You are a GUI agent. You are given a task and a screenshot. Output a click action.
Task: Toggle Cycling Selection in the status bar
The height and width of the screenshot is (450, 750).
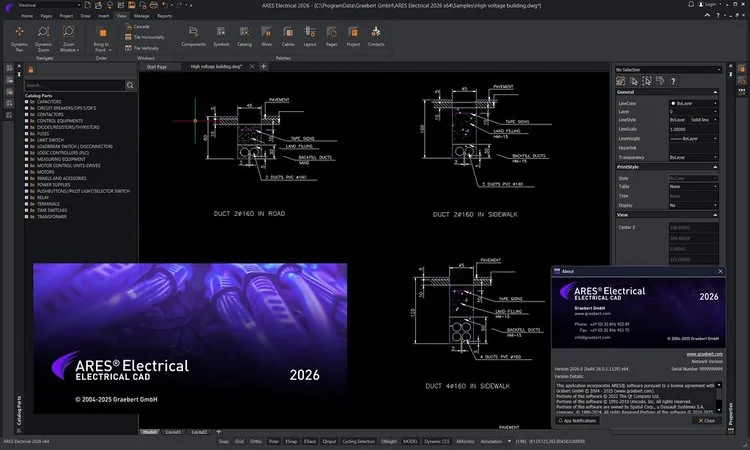click(358, 441)
